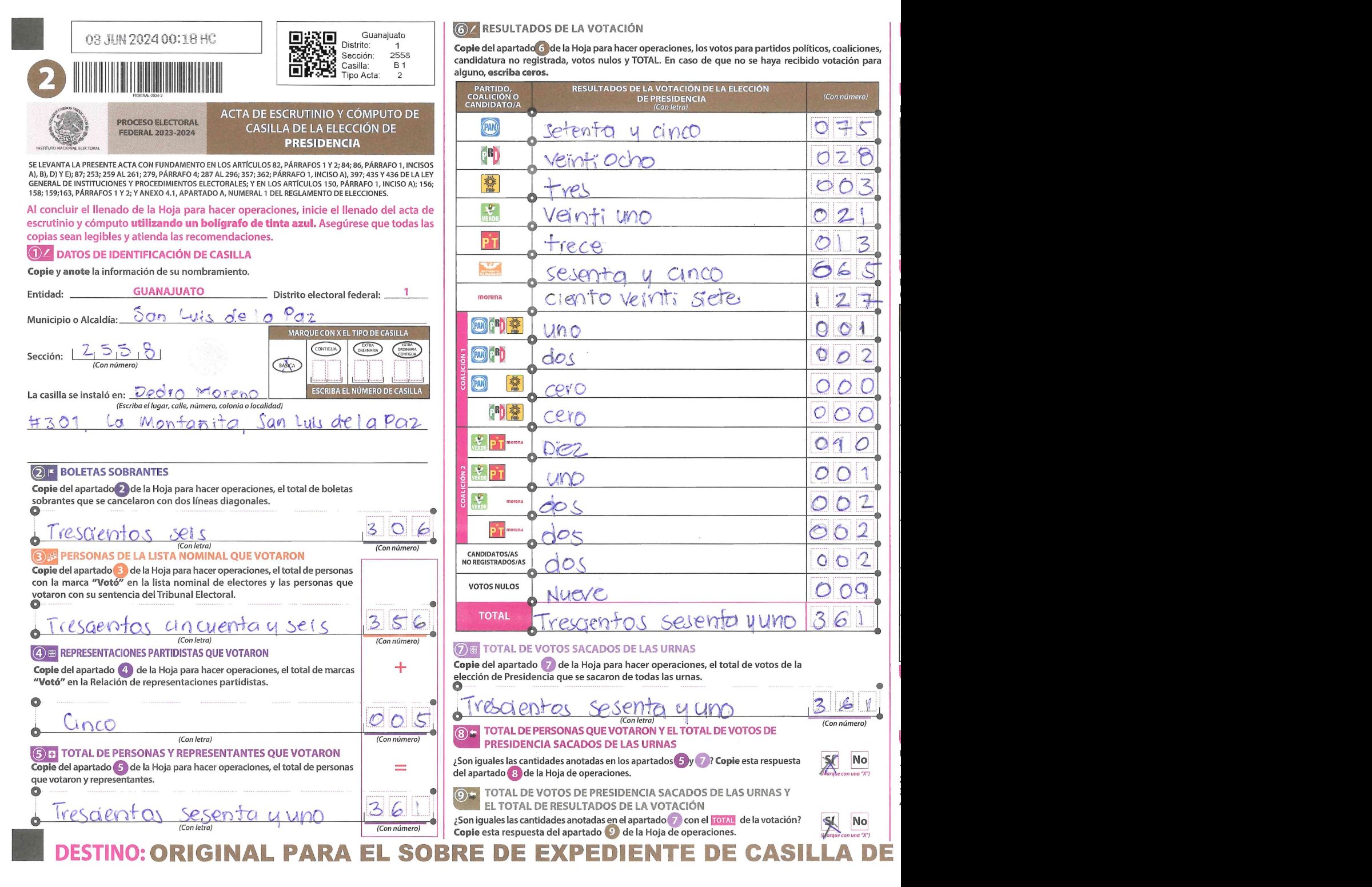Click the 'Sección' number field with 2558
This screenshot has height=887, width=1372.
pyautogui.click(x=117, y=351)
